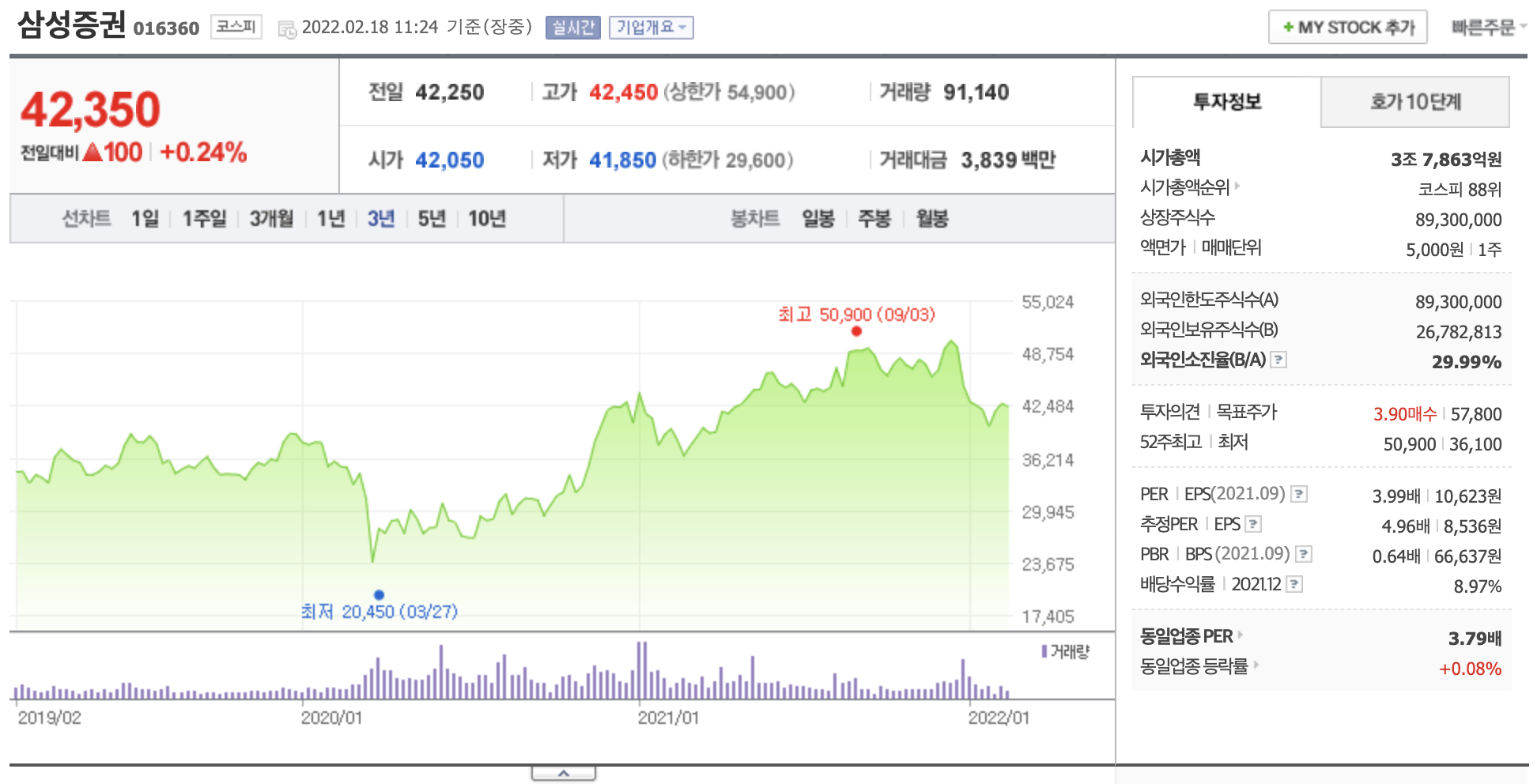This screenshot has width=1537, height=784.
Task: Switch to the 투자정보 tab
Action: click(x=1227, y=101)
